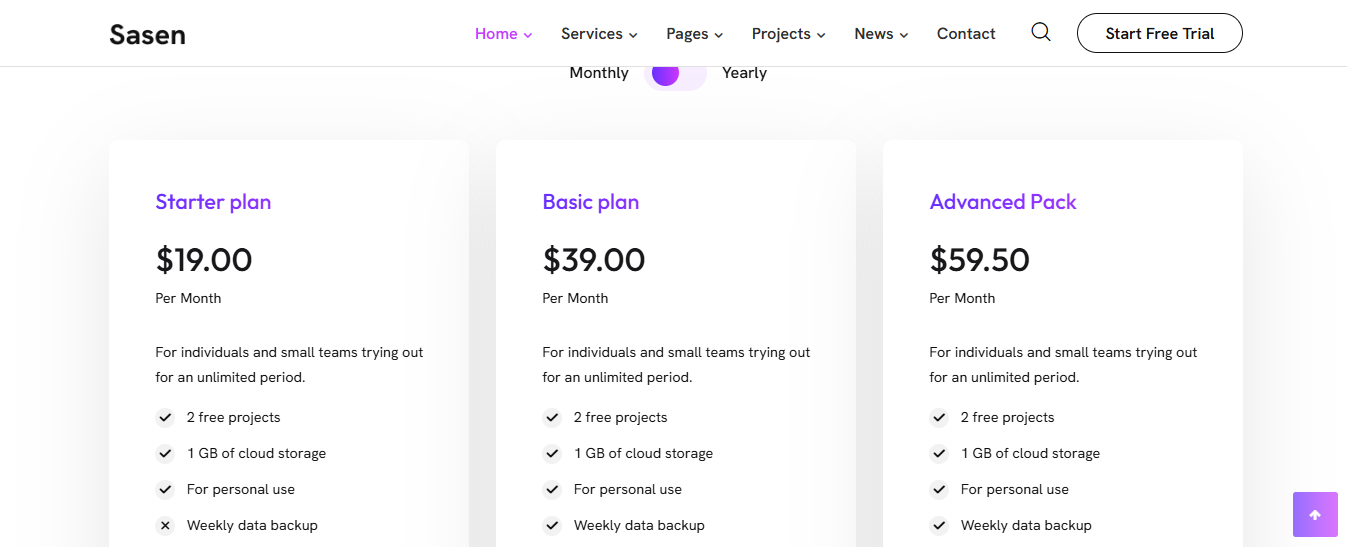Select Yearly billing label

744,73
